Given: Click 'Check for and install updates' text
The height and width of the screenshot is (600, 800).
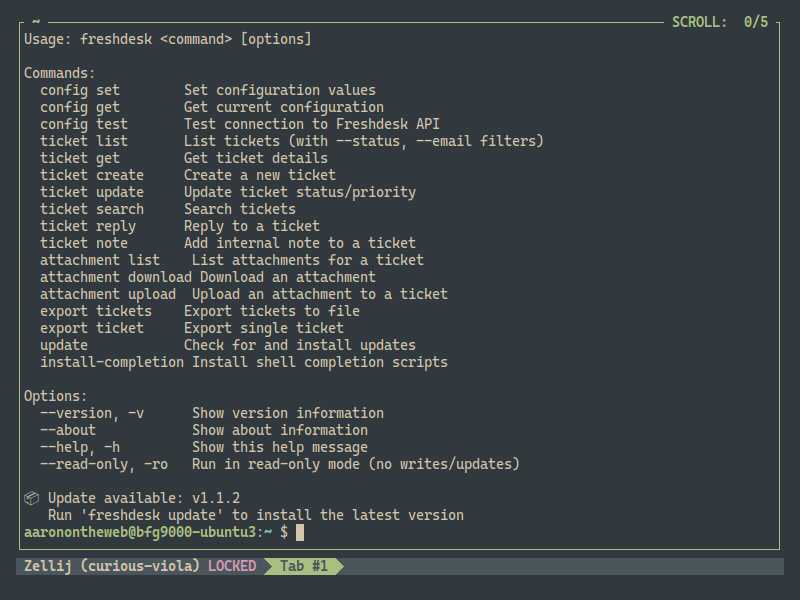Looking at the screenshot, I should coord(300,345).
